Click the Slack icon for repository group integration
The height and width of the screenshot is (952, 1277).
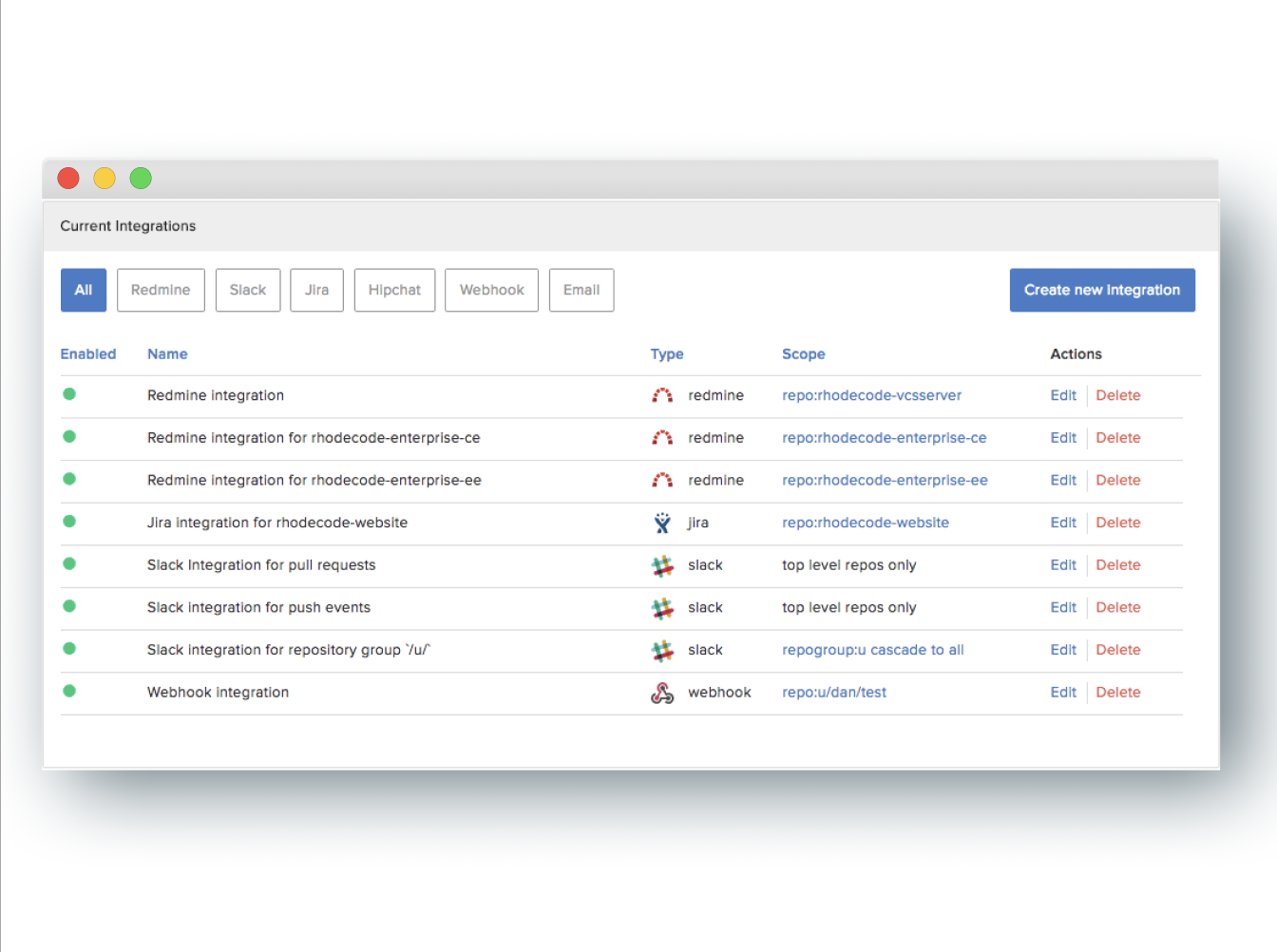(x=662, y=650)
